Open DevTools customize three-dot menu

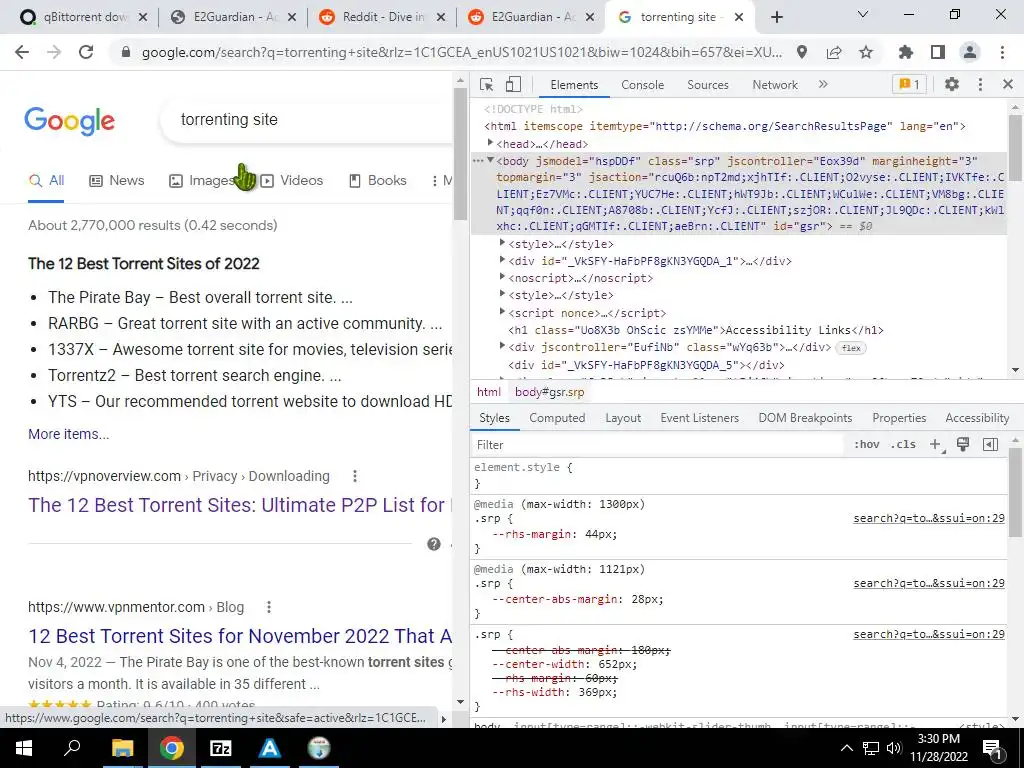[980, 84]
